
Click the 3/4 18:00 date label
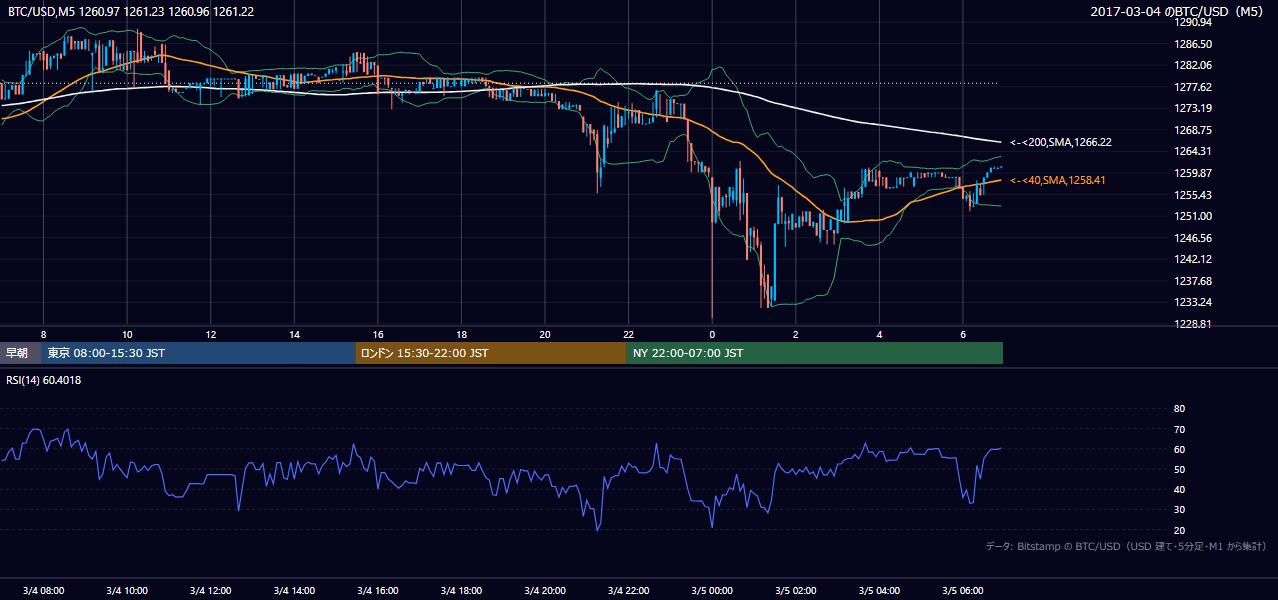tap(461, 590)
